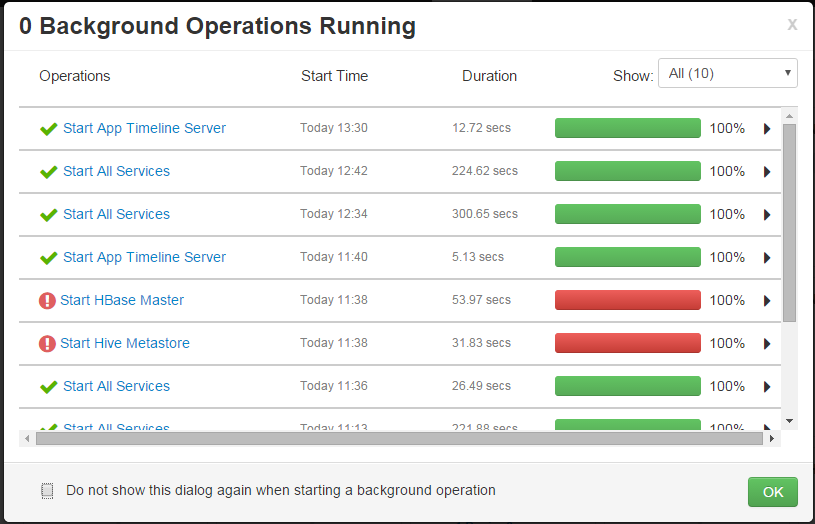This screenshot has height=524, width=815.
Task: Click the red error icon for Start HBase Master
Action: click(47, 300)
